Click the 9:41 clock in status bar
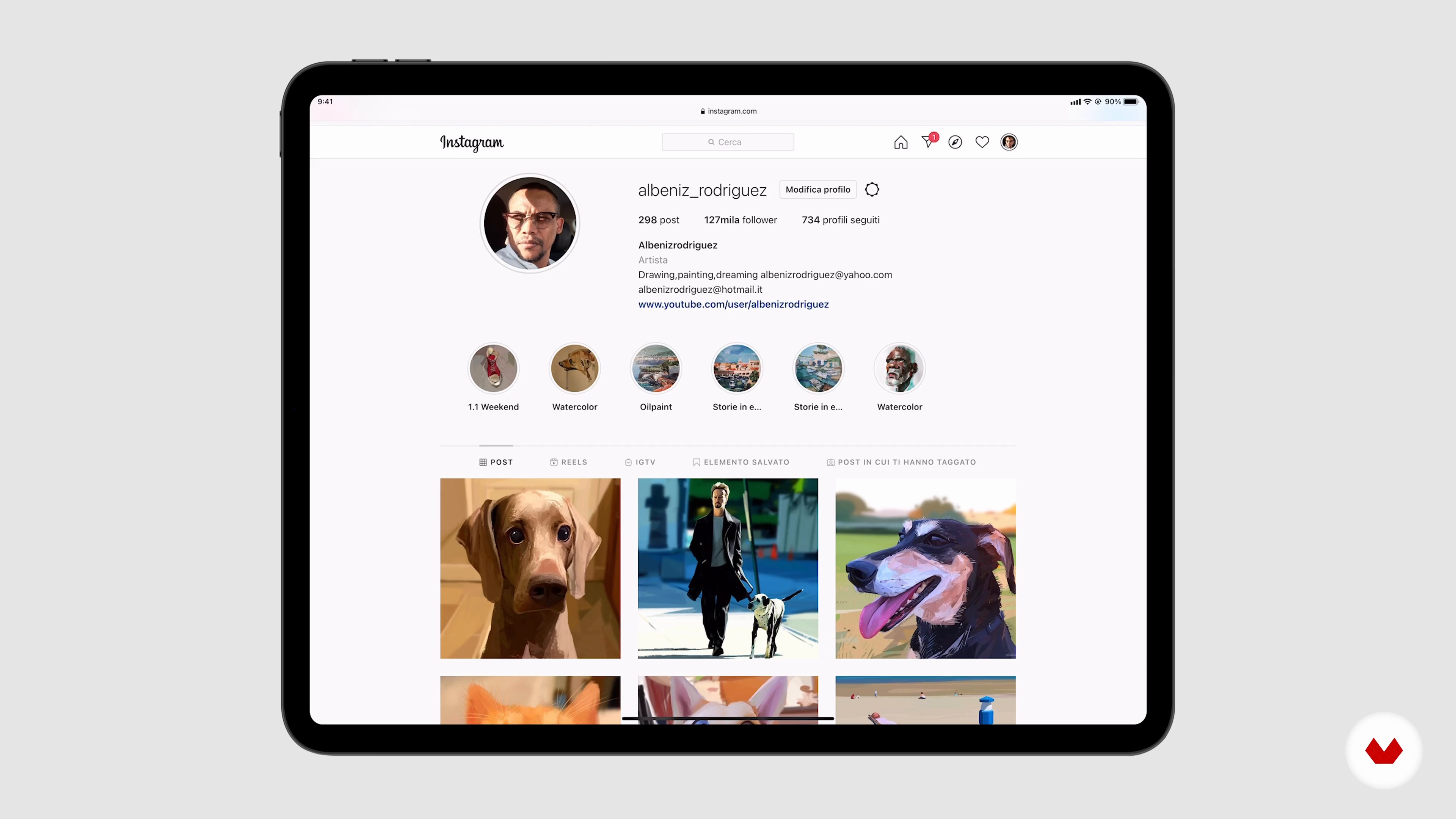Image resolution: width=1456 pixels, height=819 pixels. point(325,102)
